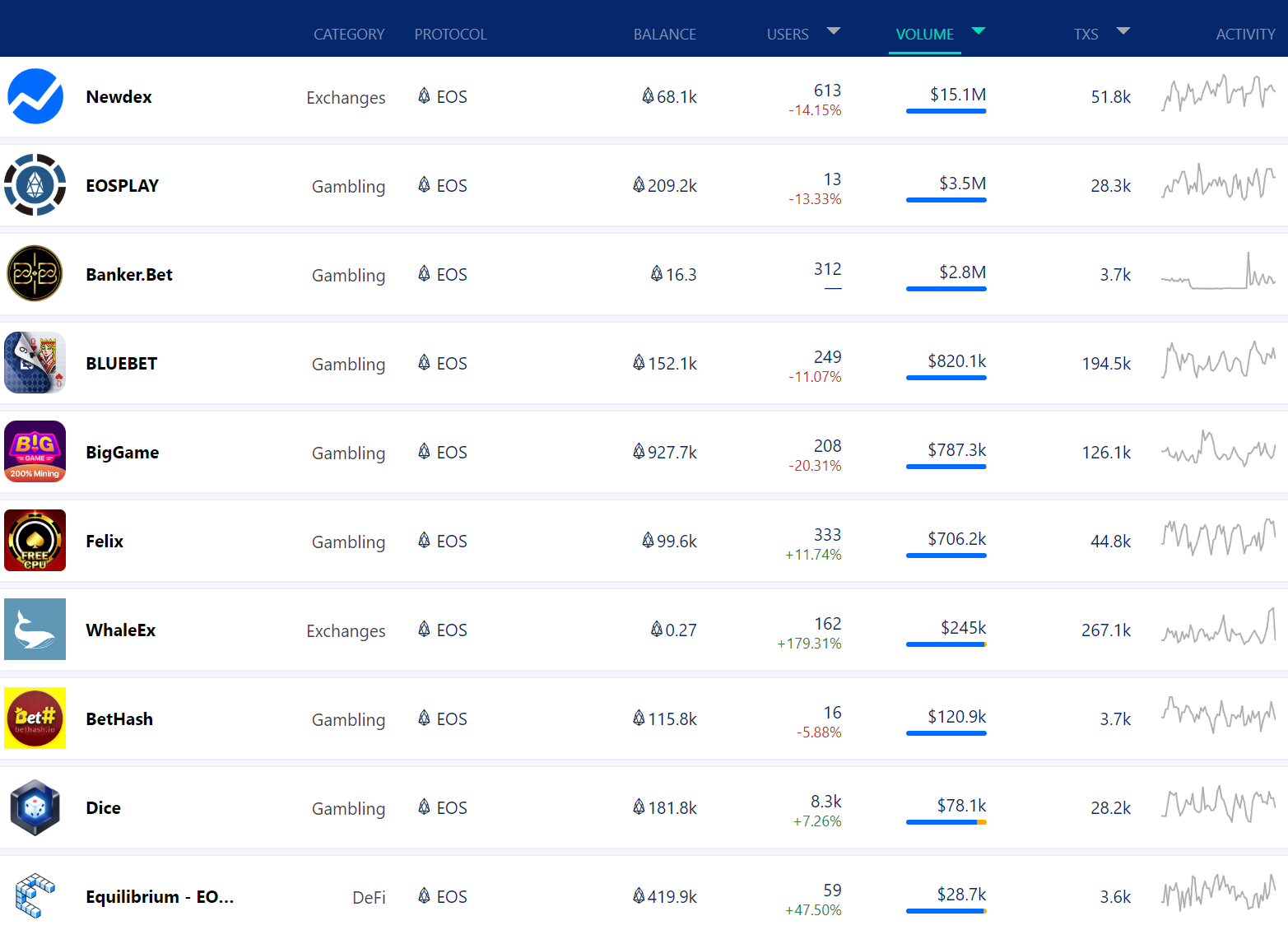View the Newdex activity sparkline chart
Viewport: 1288px width, 930px height.
[x=1219, y=93]
